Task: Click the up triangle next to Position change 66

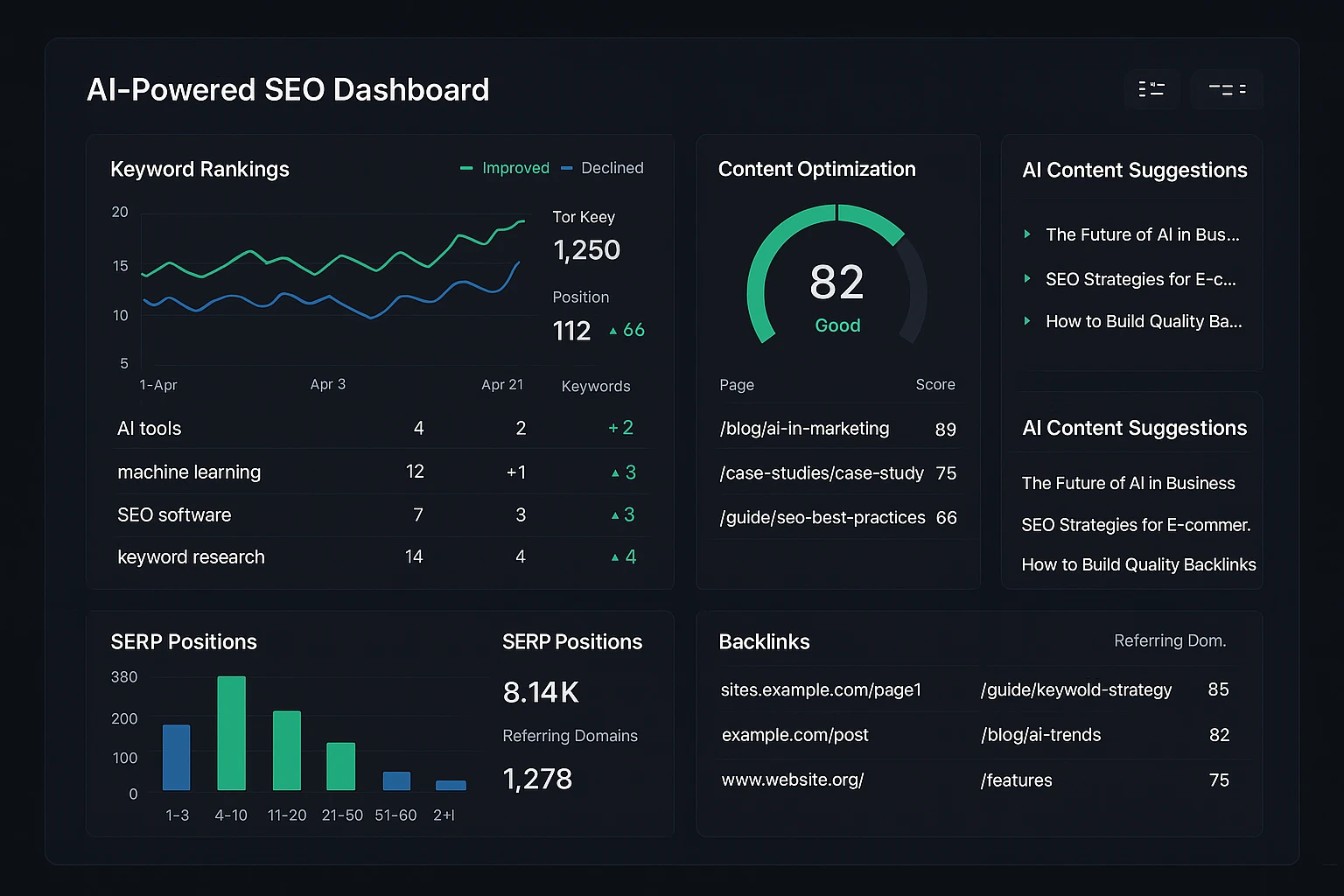Action: click(613, 331)
